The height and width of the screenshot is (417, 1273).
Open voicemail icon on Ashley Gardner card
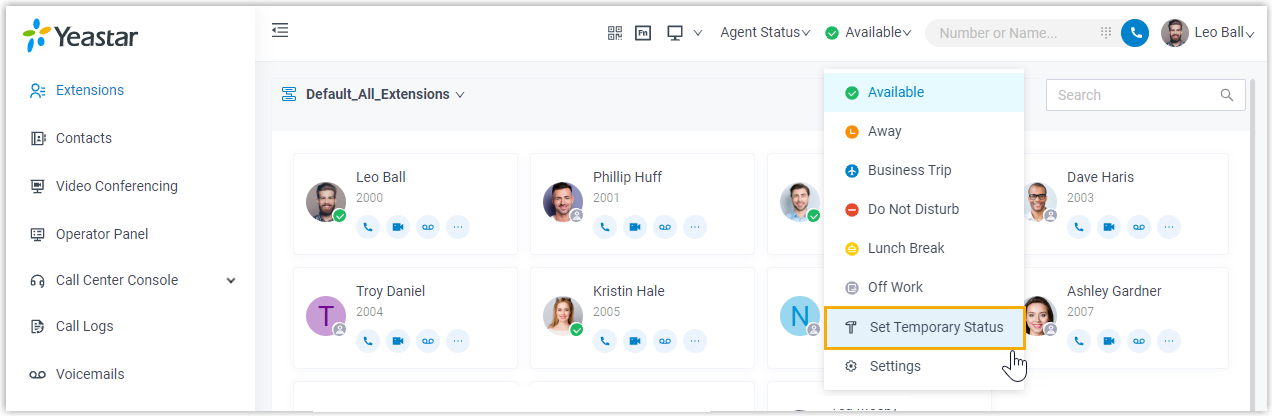[1139, 341]
